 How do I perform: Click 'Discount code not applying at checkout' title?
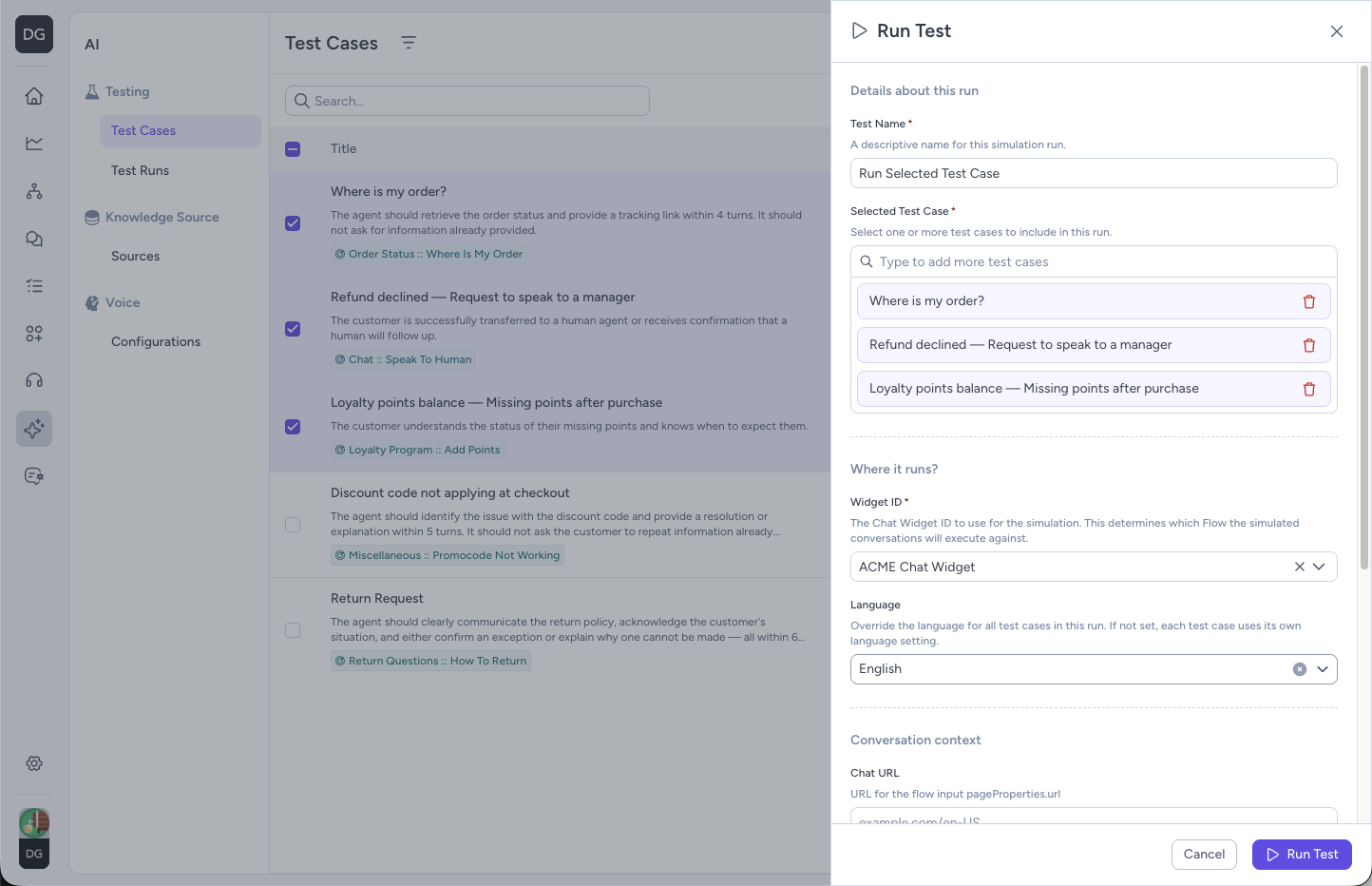click(450, 493)
